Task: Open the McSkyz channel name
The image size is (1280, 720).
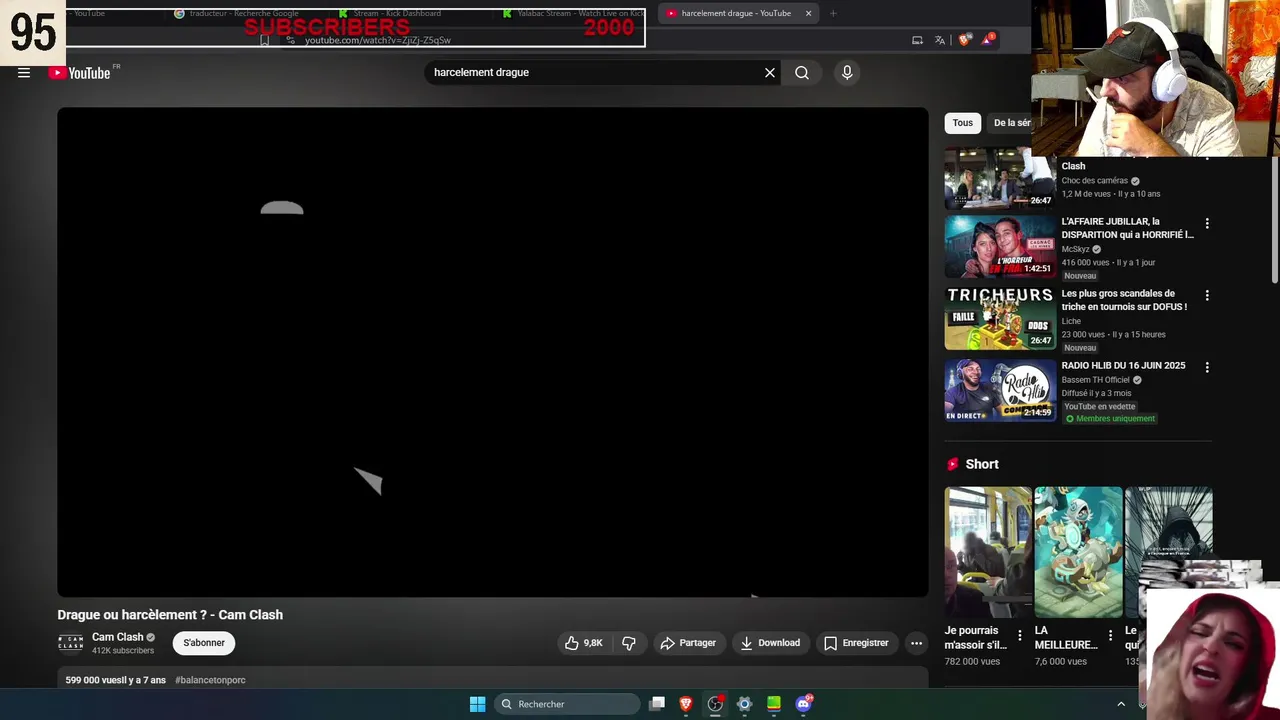Action: [x=1075, y=249]
